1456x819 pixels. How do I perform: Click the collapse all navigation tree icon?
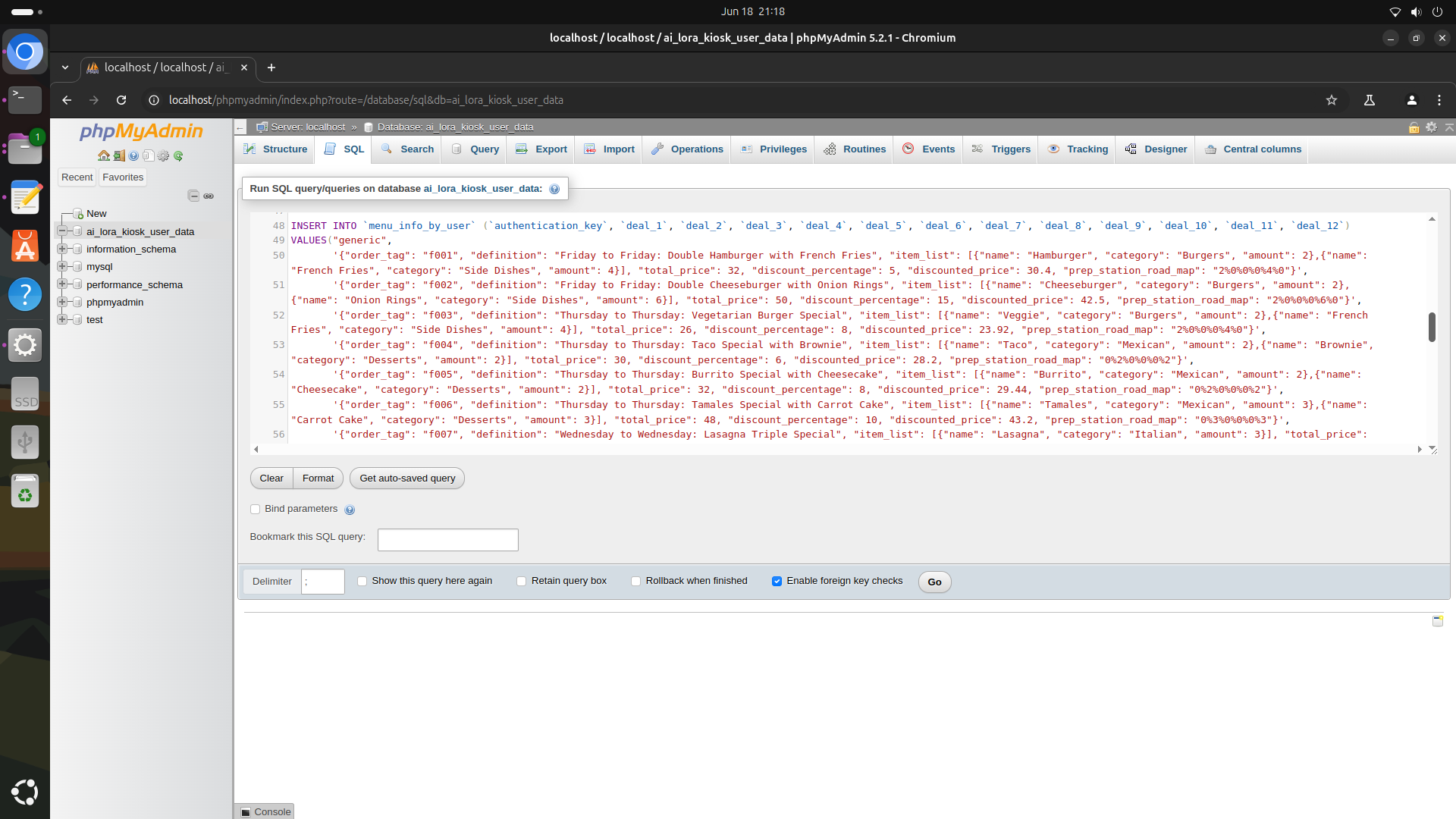pyautogui.click(x=193, y=196)
